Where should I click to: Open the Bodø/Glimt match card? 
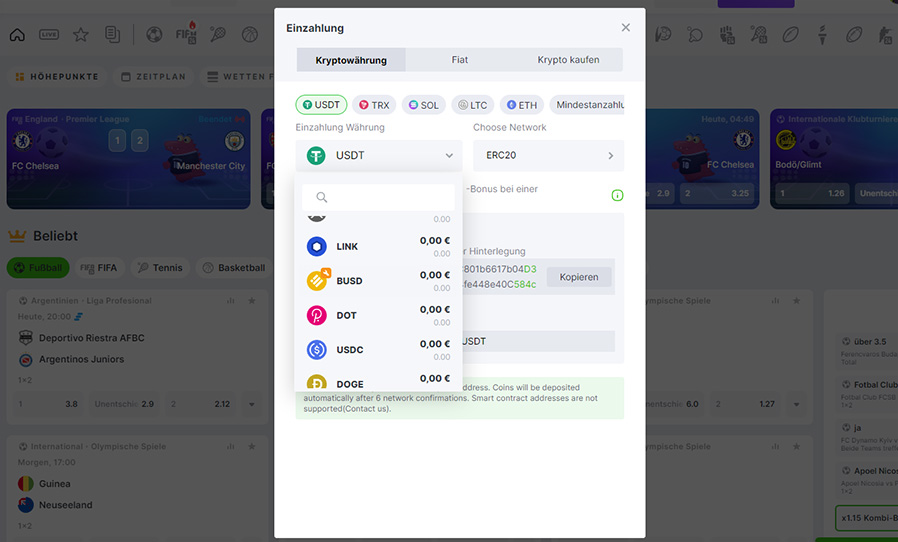pyautogui.click(x=834, y=159)
